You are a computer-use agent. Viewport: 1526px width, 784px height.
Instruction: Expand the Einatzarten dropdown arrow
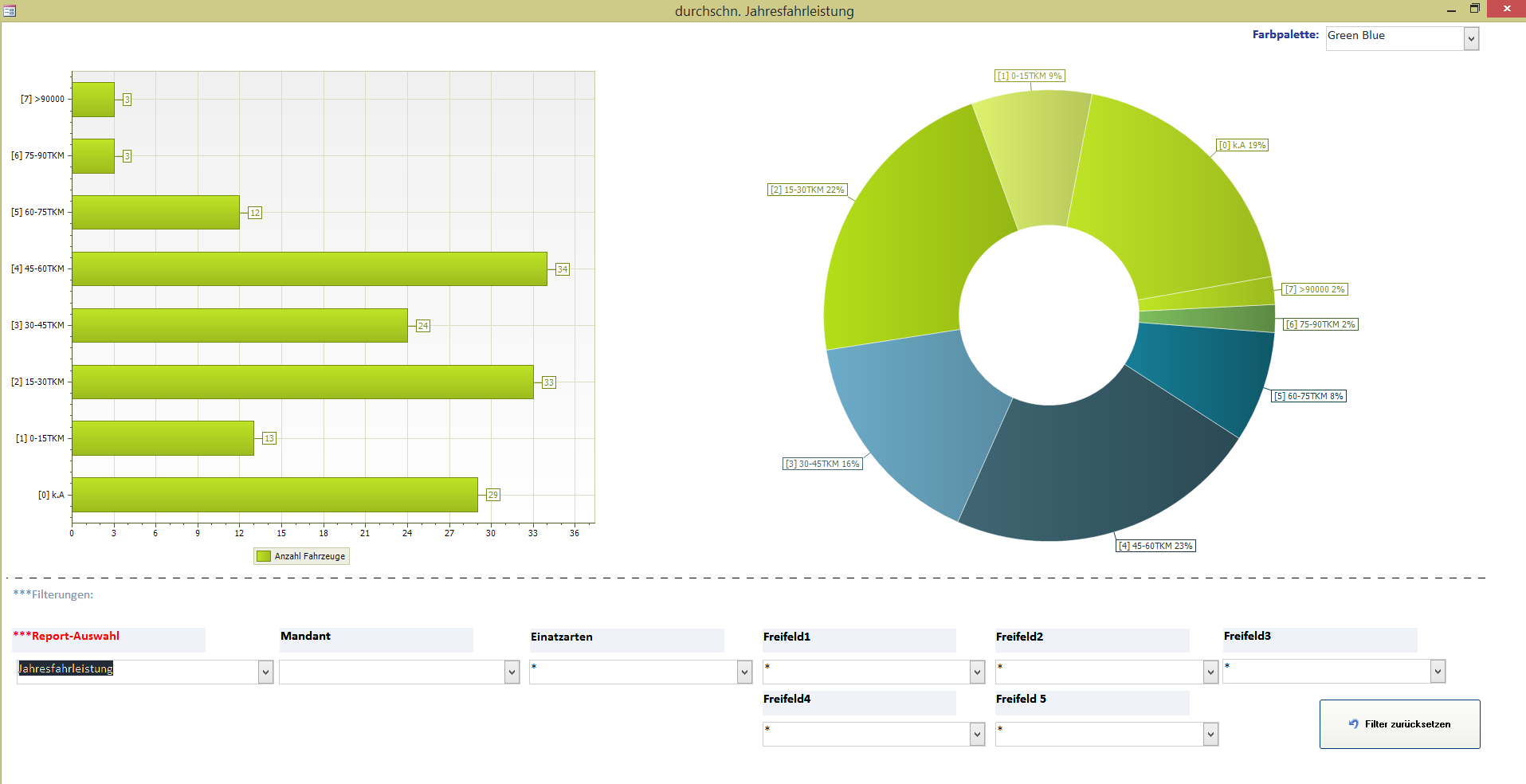(744, 672)
